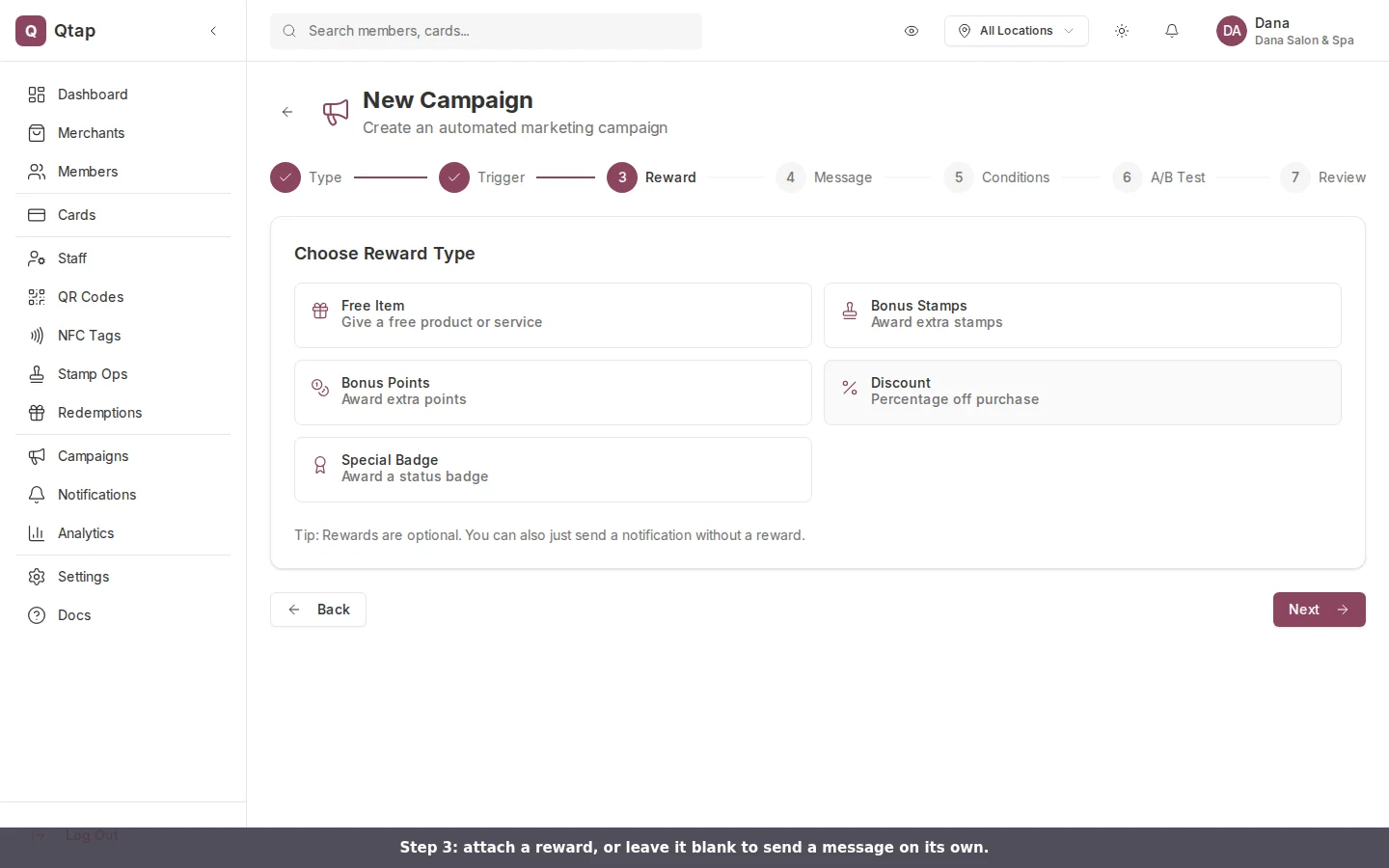Jump to step 6 A/B Test
1389x868 pixels.
(x=1158, y=177)
